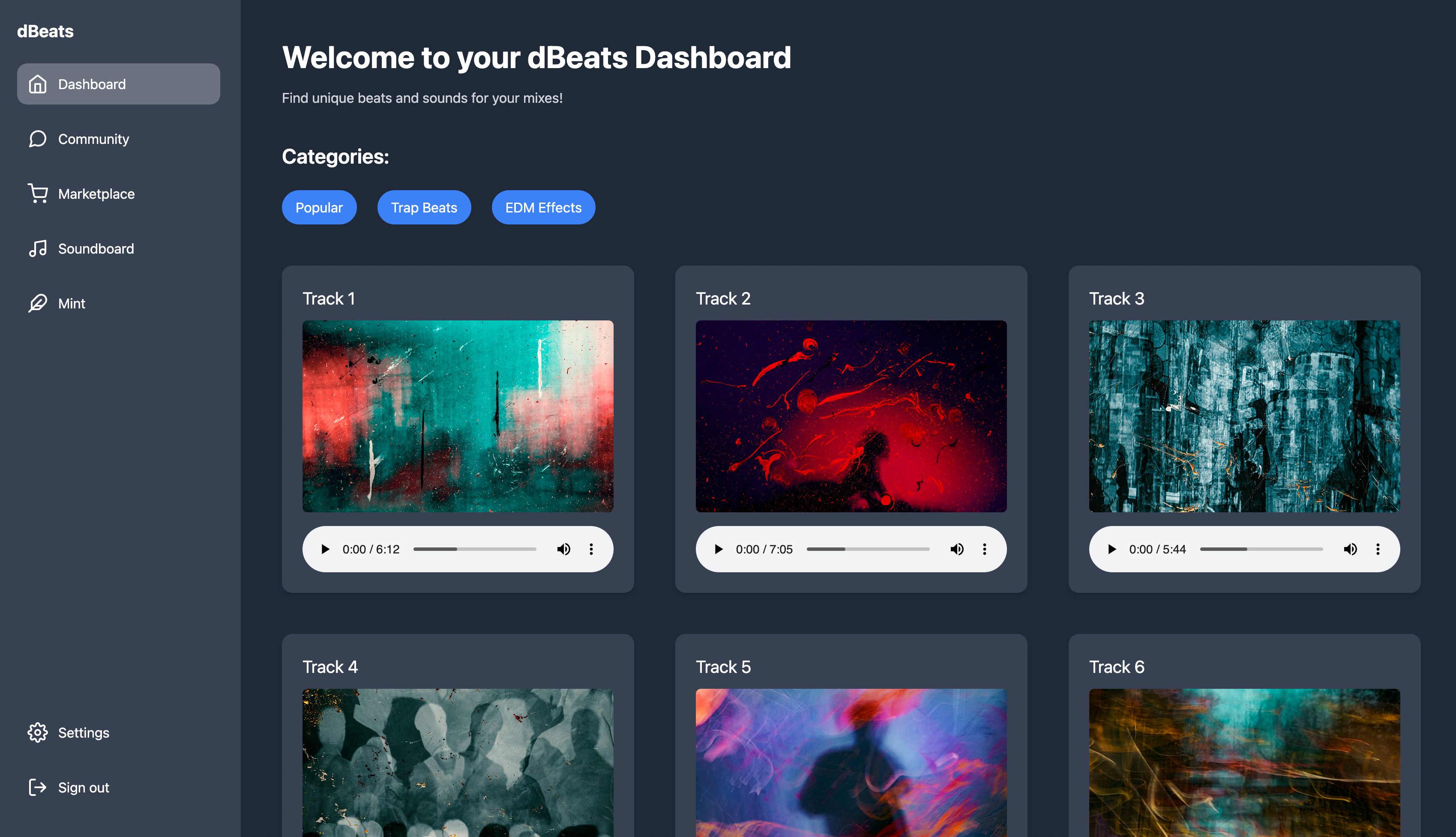Navigate to Marketplace
1456x837 pixels.
(x=96, y=193)
